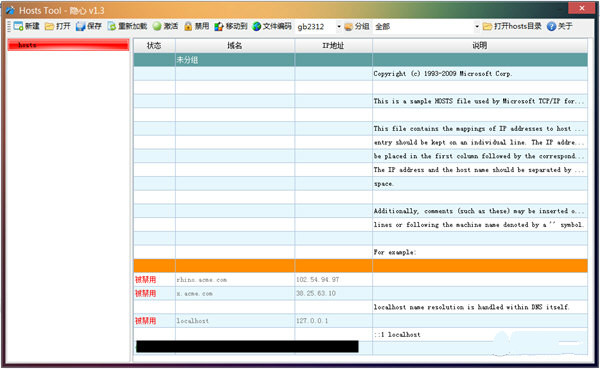Select row 'This file contains the mappings'
The height and width of the screenshot is (369, 600).
coord(360,129)
